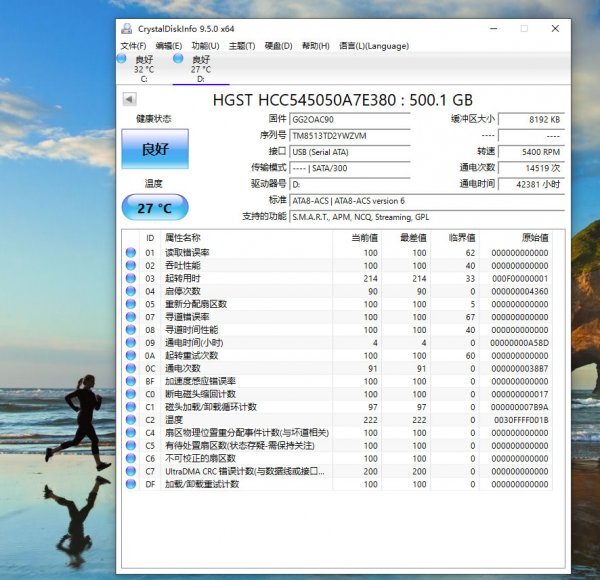The height and width of the screenshot is (580, 600).
Task: Click status orb of attribute C1 row
Action: (131, 407)
